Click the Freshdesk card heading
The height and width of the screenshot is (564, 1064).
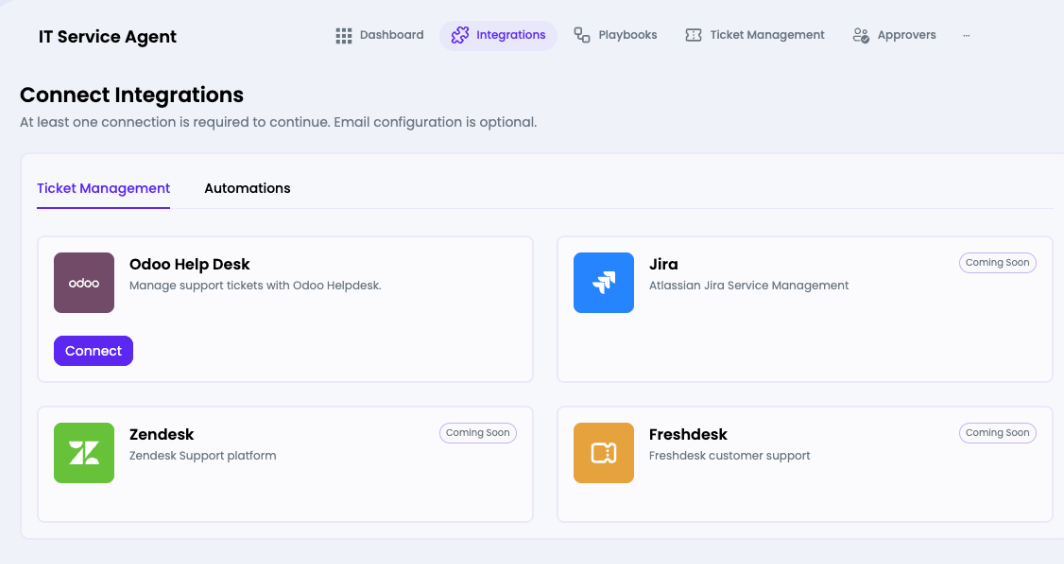click(x=687, y=434)
